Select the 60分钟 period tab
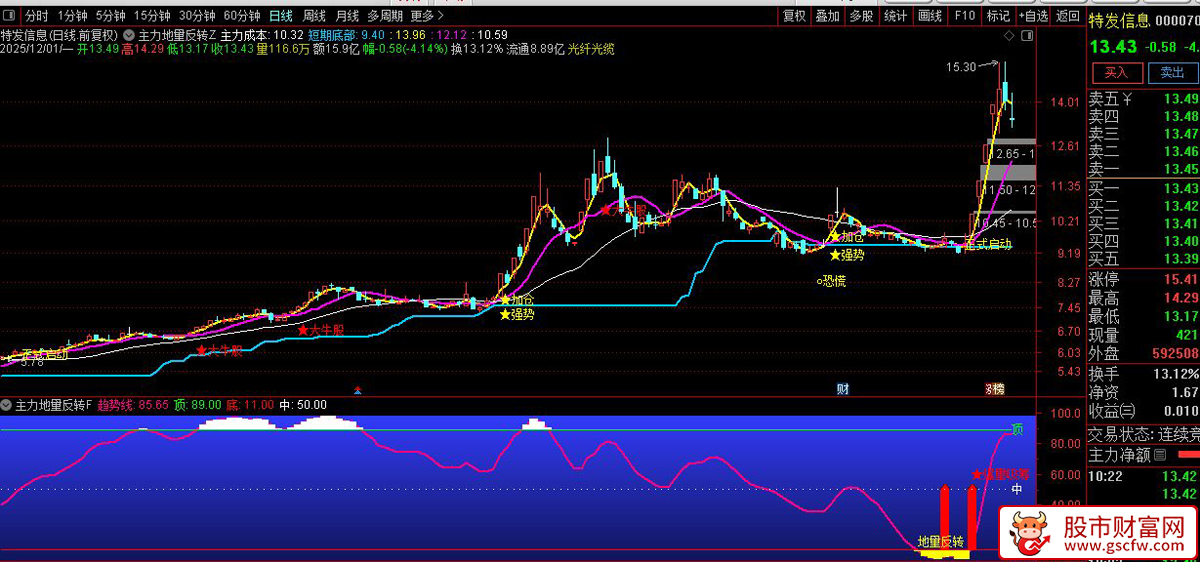Screen dimensions: 1200x562 coord(241,16)
